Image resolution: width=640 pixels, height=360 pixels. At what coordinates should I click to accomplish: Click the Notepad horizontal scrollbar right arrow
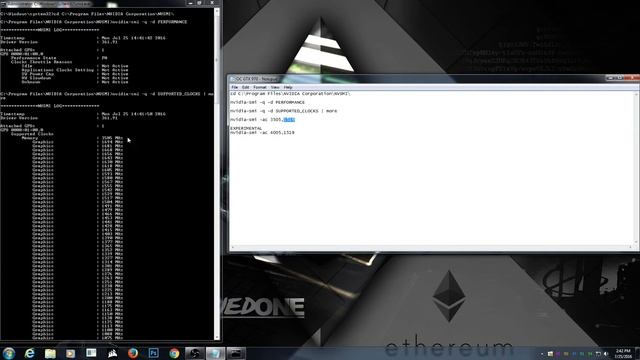631,247
